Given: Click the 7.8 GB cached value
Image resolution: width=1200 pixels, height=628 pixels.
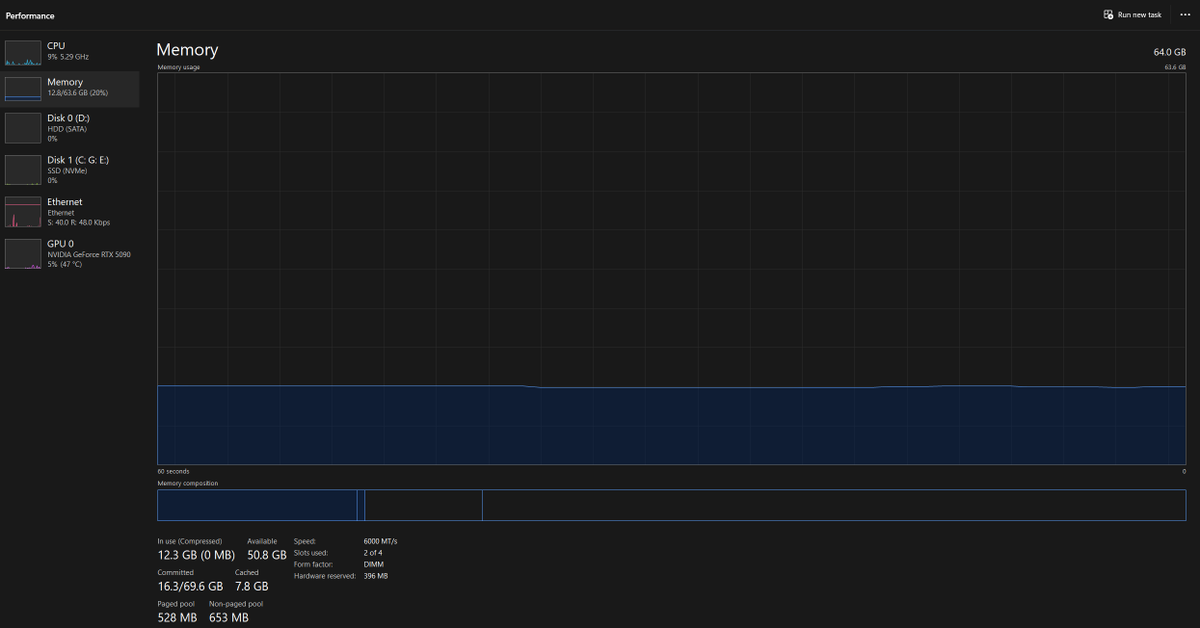Looking at the screenshot, I should click(252, 587).
